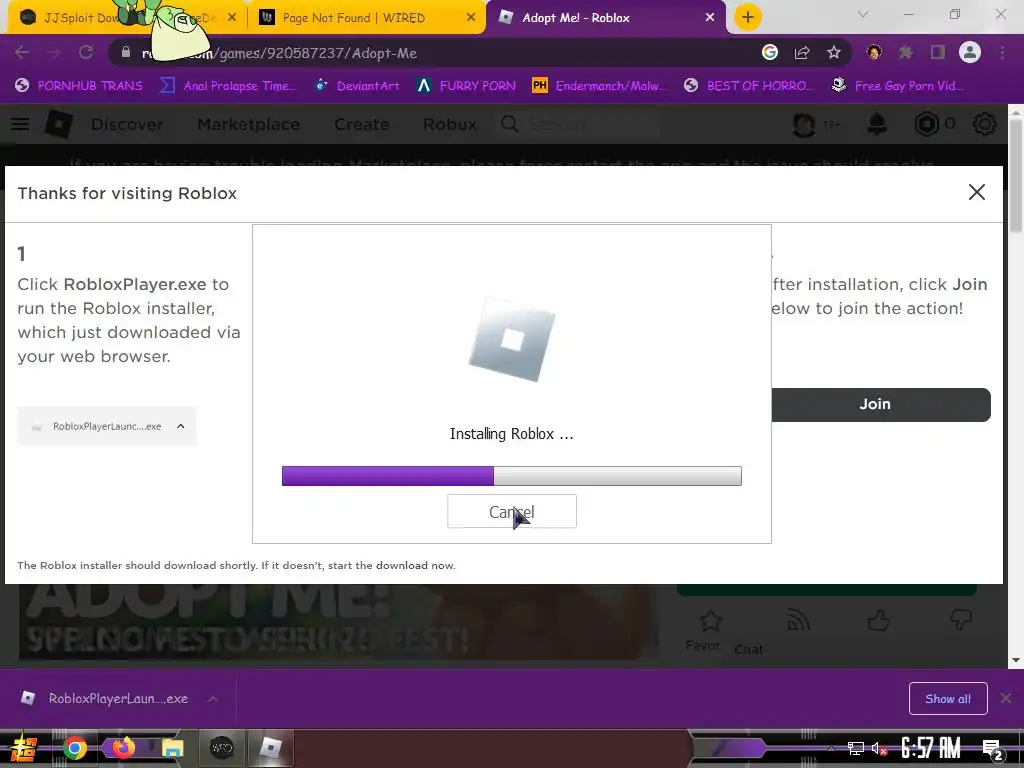Screen dimensions: 1024x768
Task: Open the Roblox user avatar
Action: [x=804, y=124]
